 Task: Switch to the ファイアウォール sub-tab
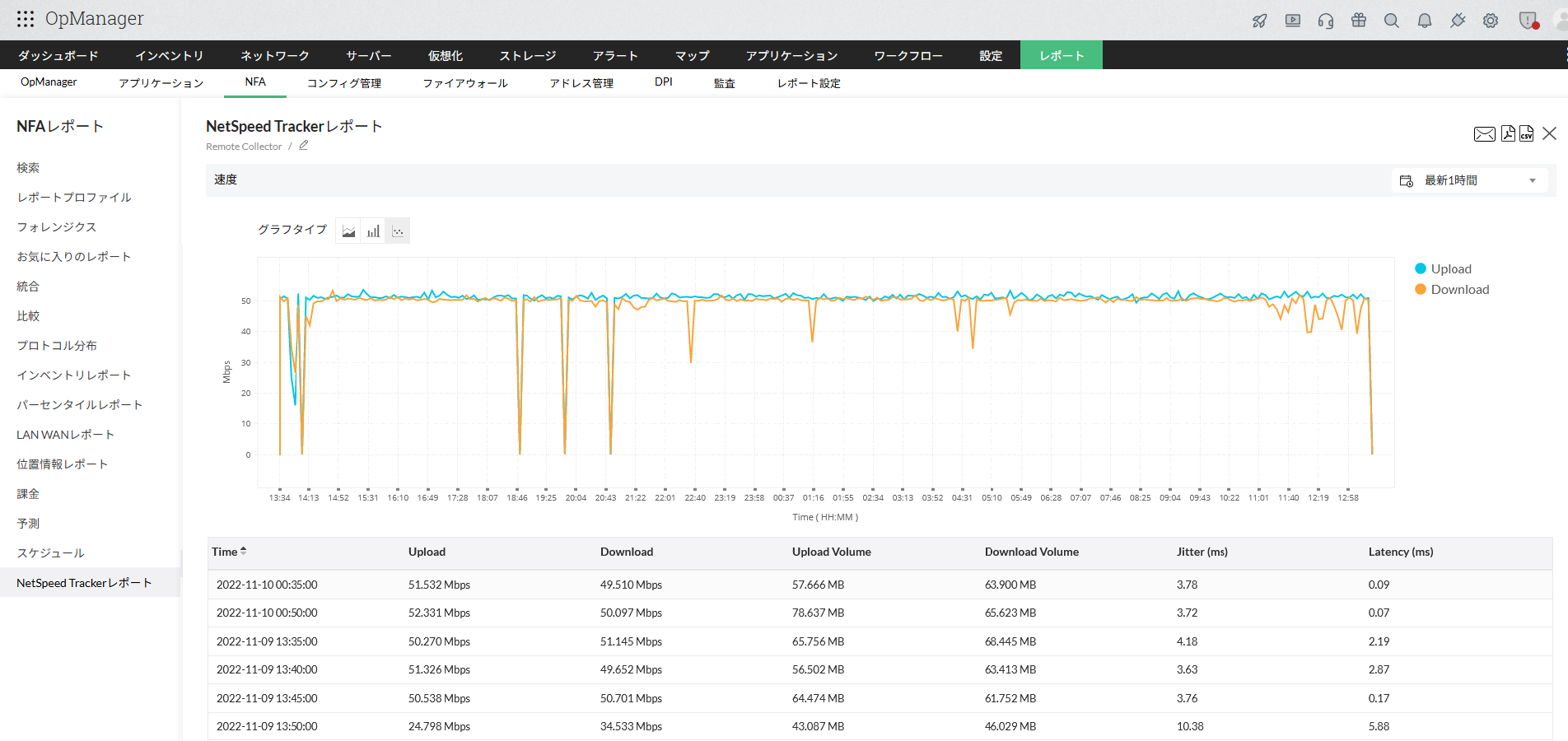(x=465, y=83)
